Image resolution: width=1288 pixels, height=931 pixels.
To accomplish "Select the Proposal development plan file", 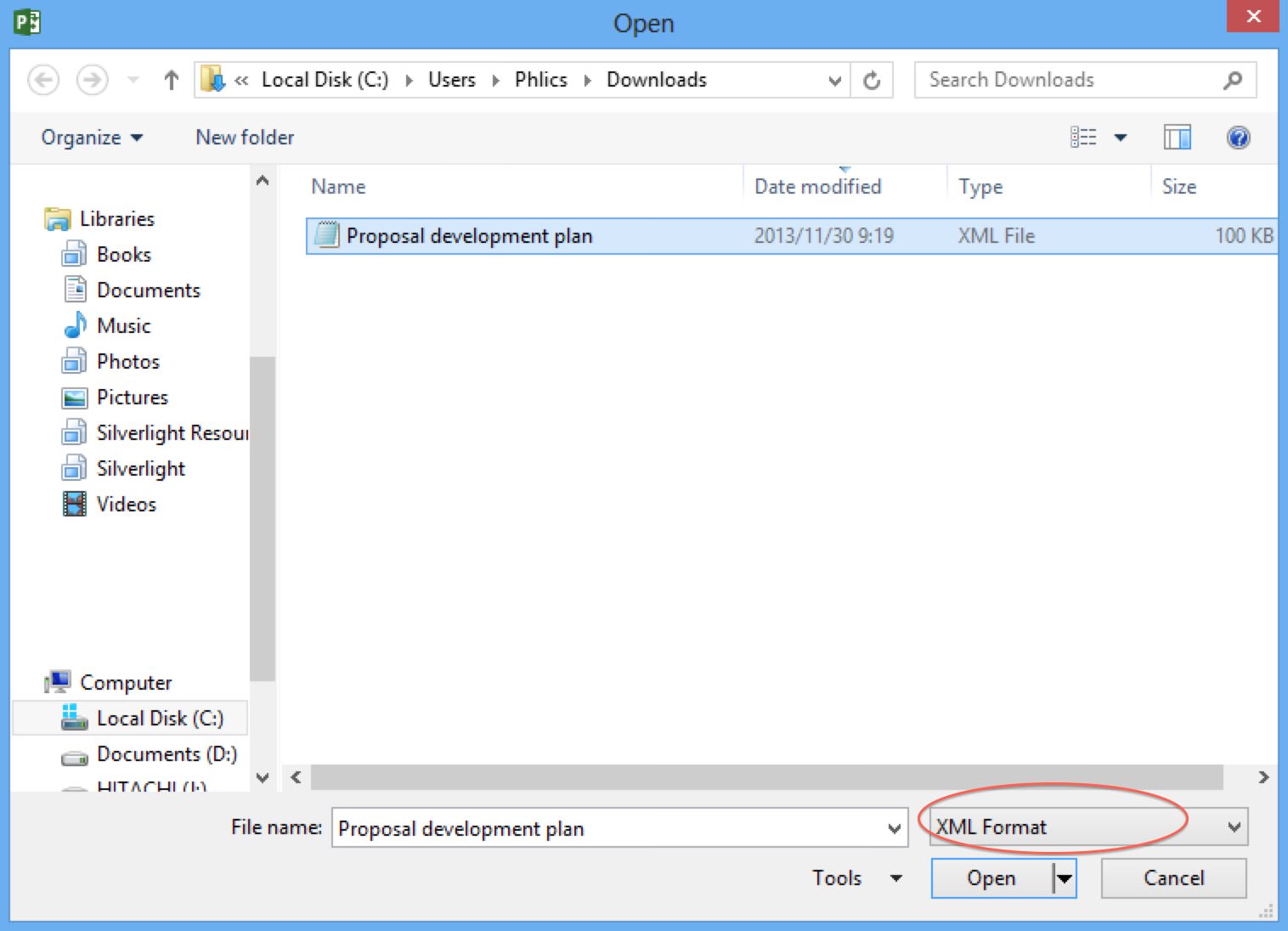I will click(x=469, y=236).
